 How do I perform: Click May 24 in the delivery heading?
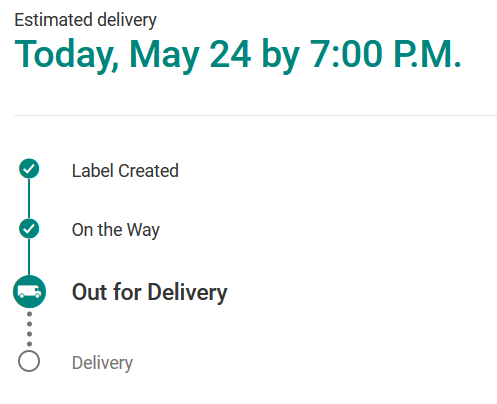click(190, 54)
